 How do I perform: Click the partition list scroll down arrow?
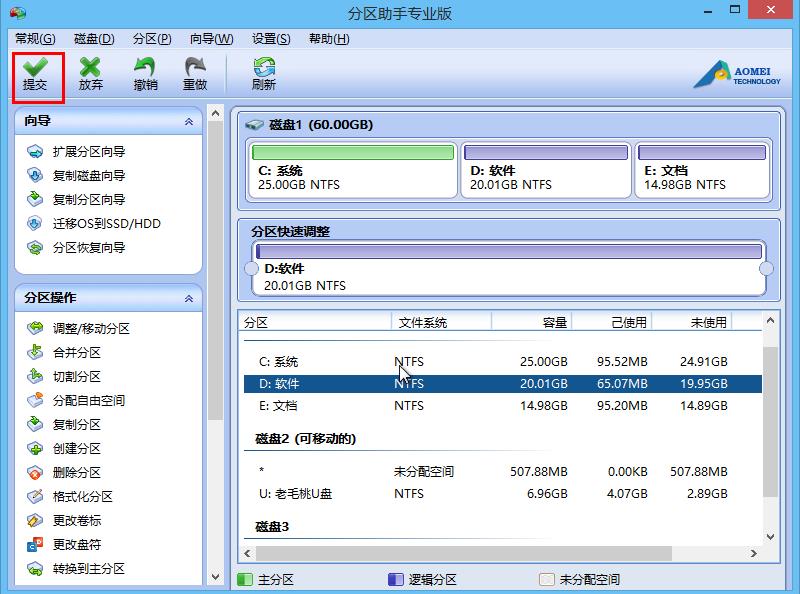770,536
